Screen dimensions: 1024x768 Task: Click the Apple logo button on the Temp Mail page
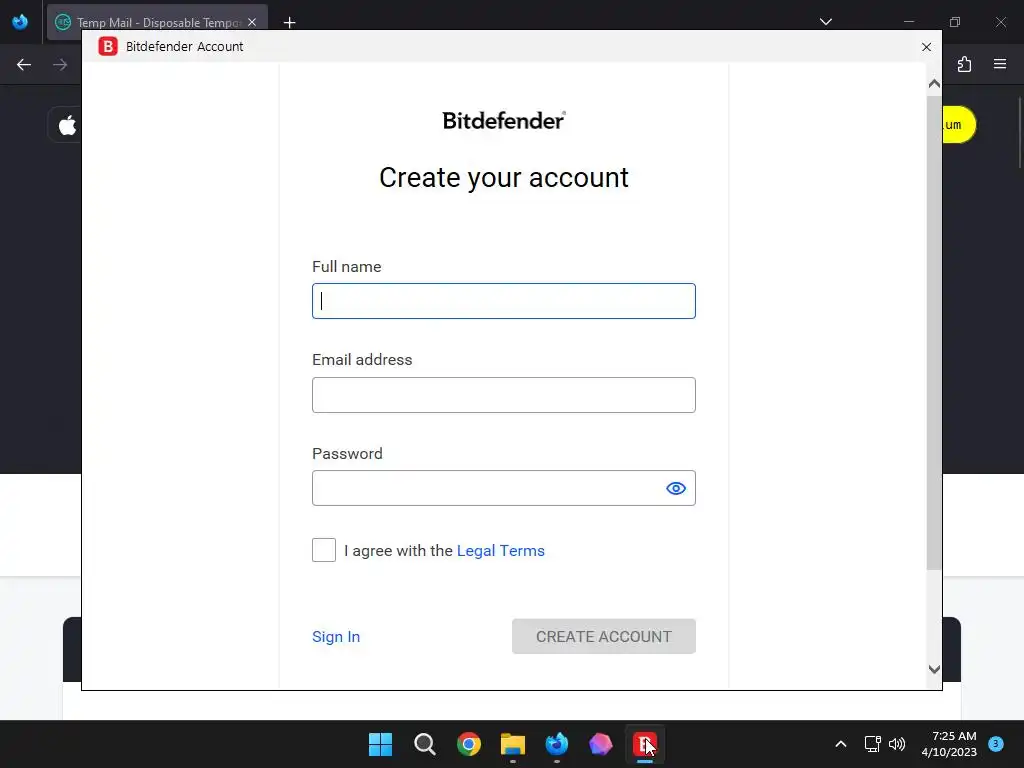coord(67,125)
